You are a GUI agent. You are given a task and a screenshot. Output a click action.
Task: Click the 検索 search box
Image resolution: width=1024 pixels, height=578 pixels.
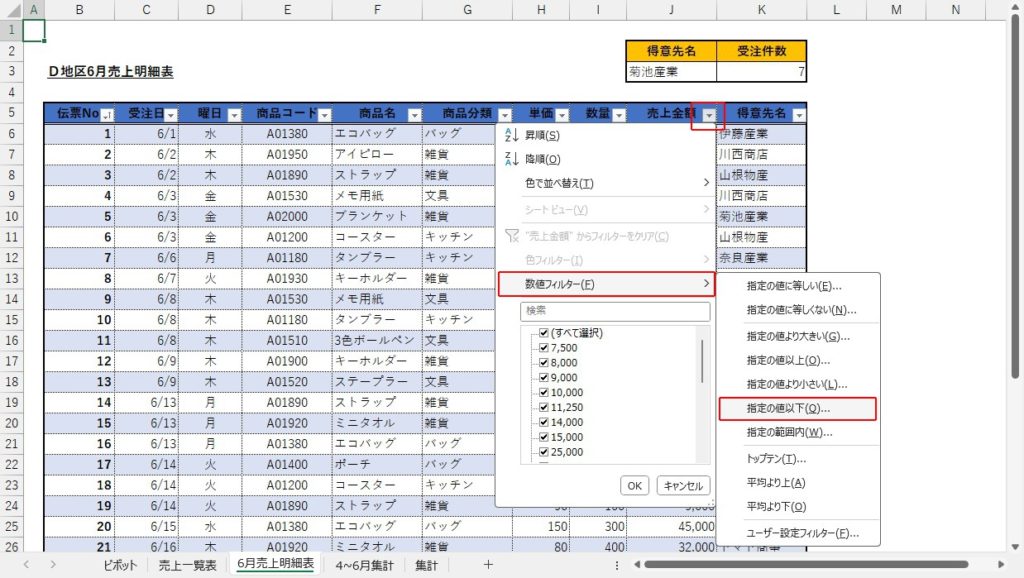point(614,311)
